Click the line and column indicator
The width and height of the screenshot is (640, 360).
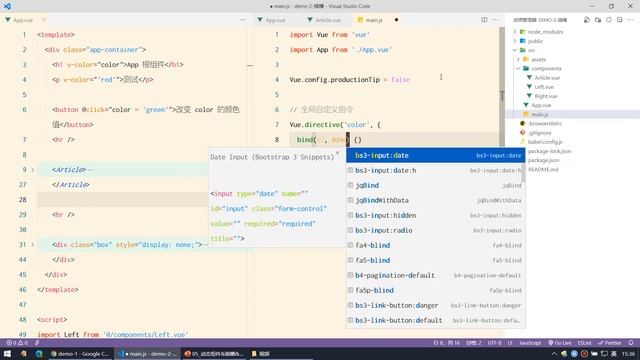(447, 343)
